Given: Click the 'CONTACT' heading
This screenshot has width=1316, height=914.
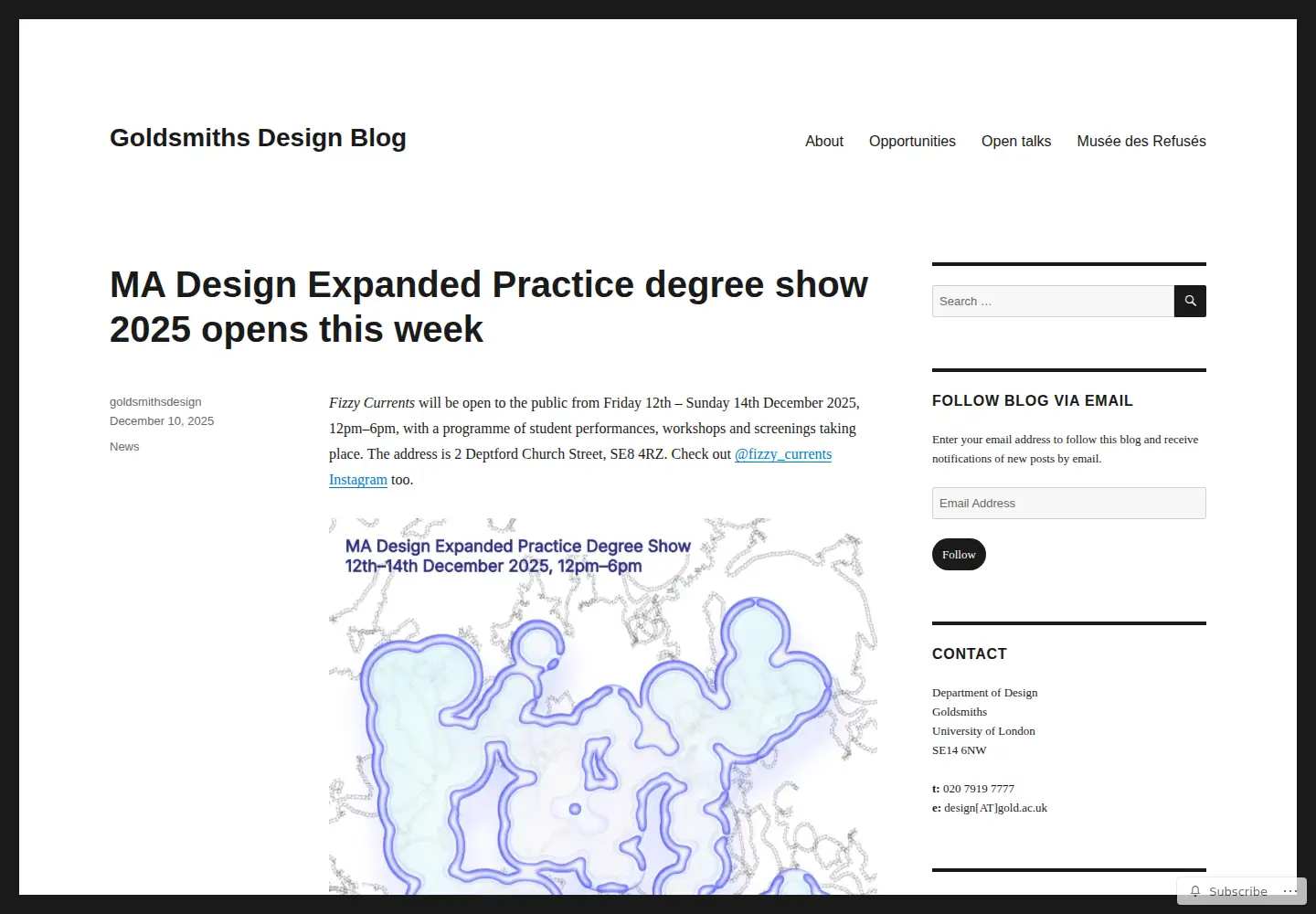Looking at the screenshot, I should pyautogui.click(x=970, y=654).
